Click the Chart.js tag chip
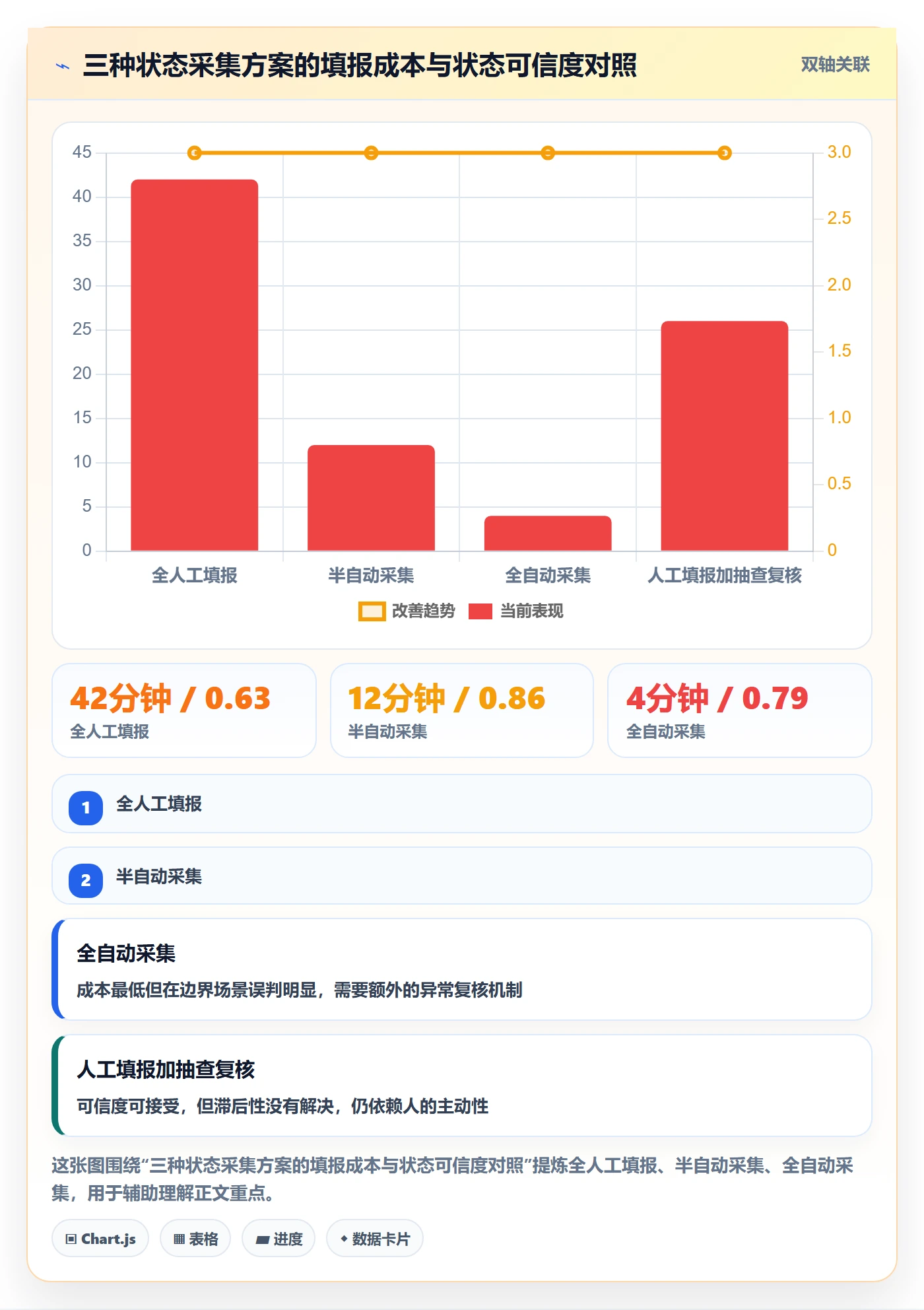The image size is (924, 1310). tap(100, 1239)
